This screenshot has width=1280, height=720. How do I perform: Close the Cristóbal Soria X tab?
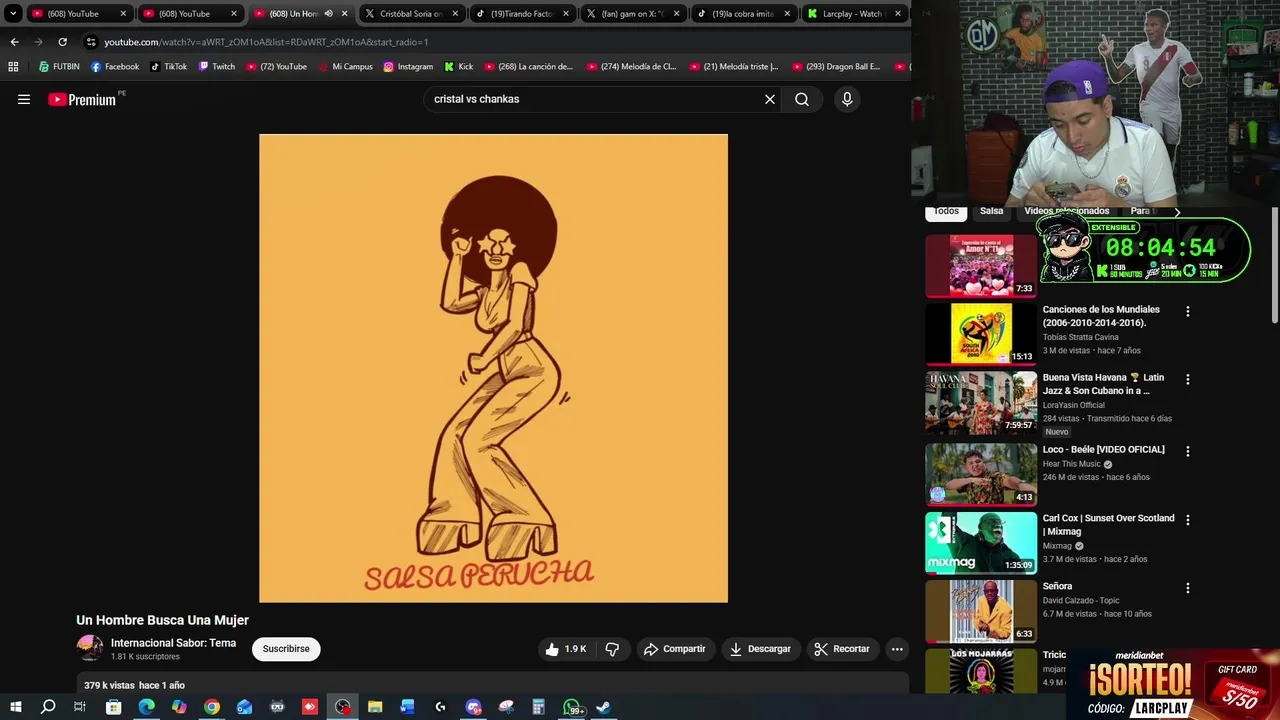click(x=455, y=14)
